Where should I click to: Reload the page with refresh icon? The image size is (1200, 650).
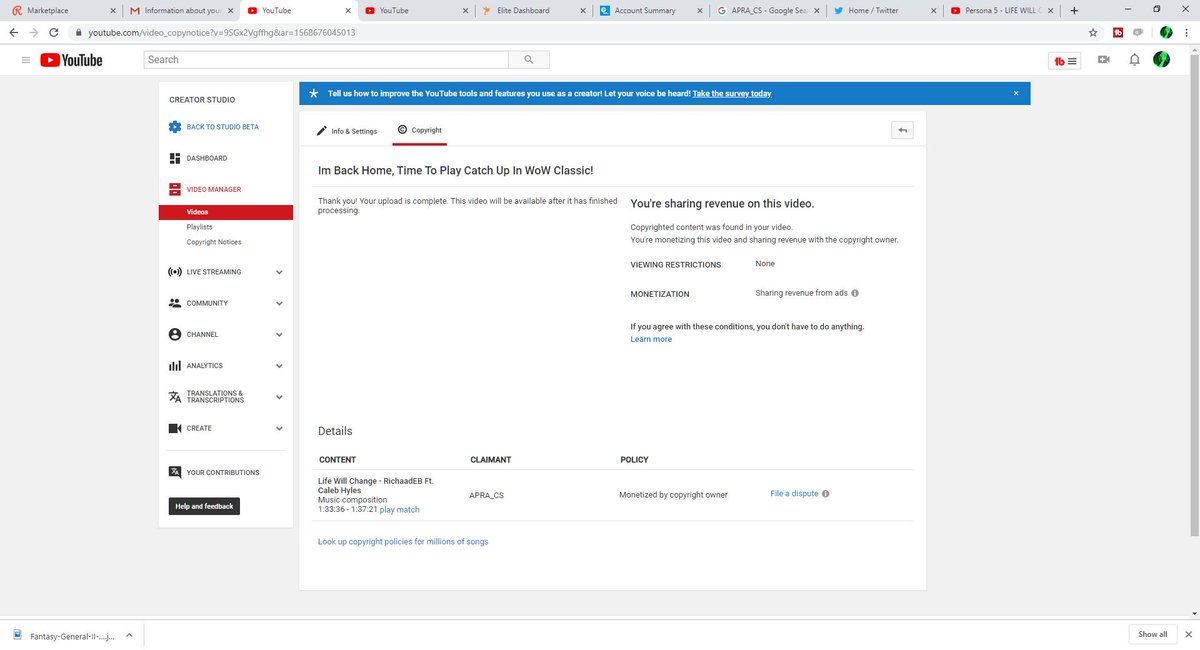click(56, 32)
